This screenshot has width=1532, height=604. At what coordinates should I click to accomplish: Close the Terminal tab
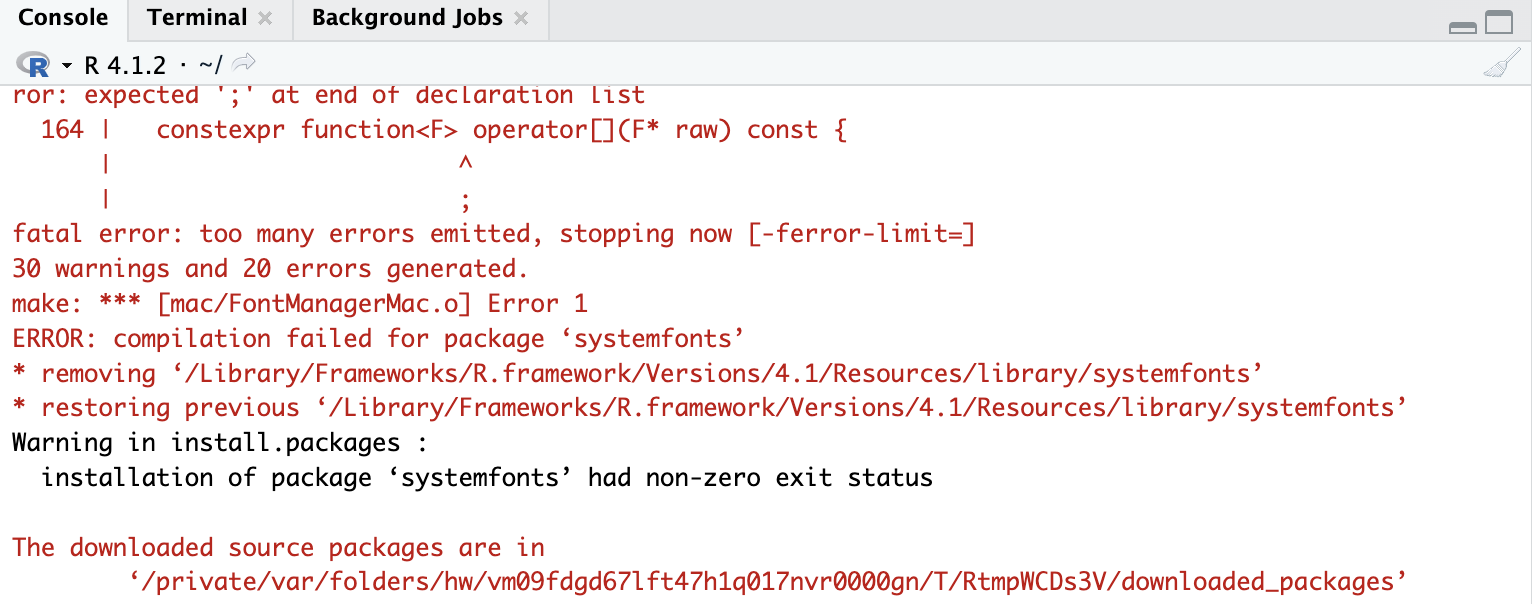[264, 19]
